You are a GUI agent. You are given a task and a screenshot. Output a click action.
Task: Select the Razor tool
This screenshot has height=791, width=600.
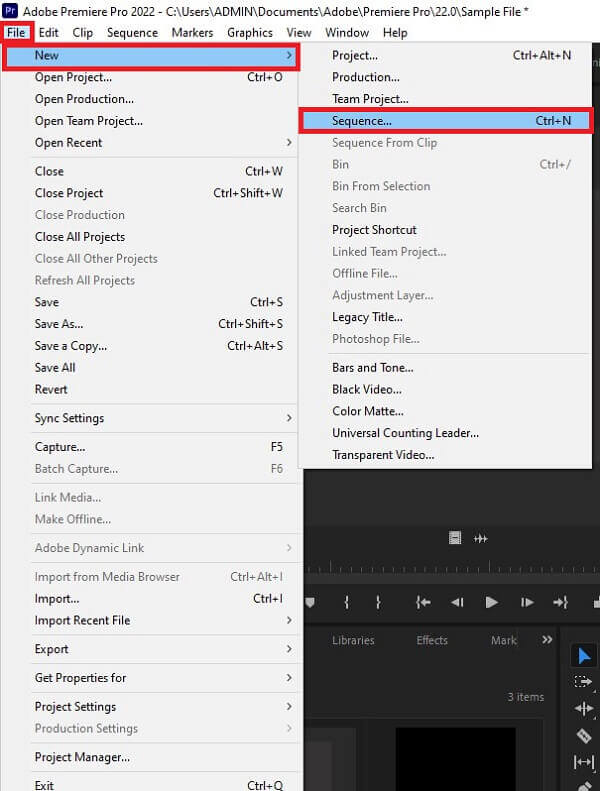pos(583,736)
